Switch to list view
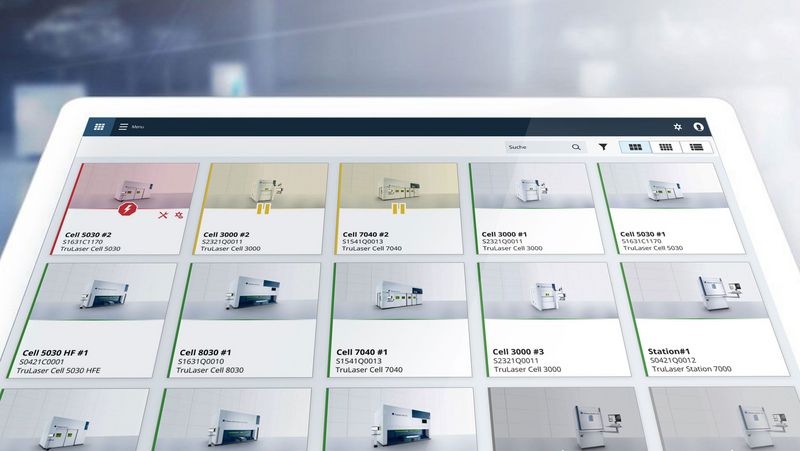 tap(696, 147)
